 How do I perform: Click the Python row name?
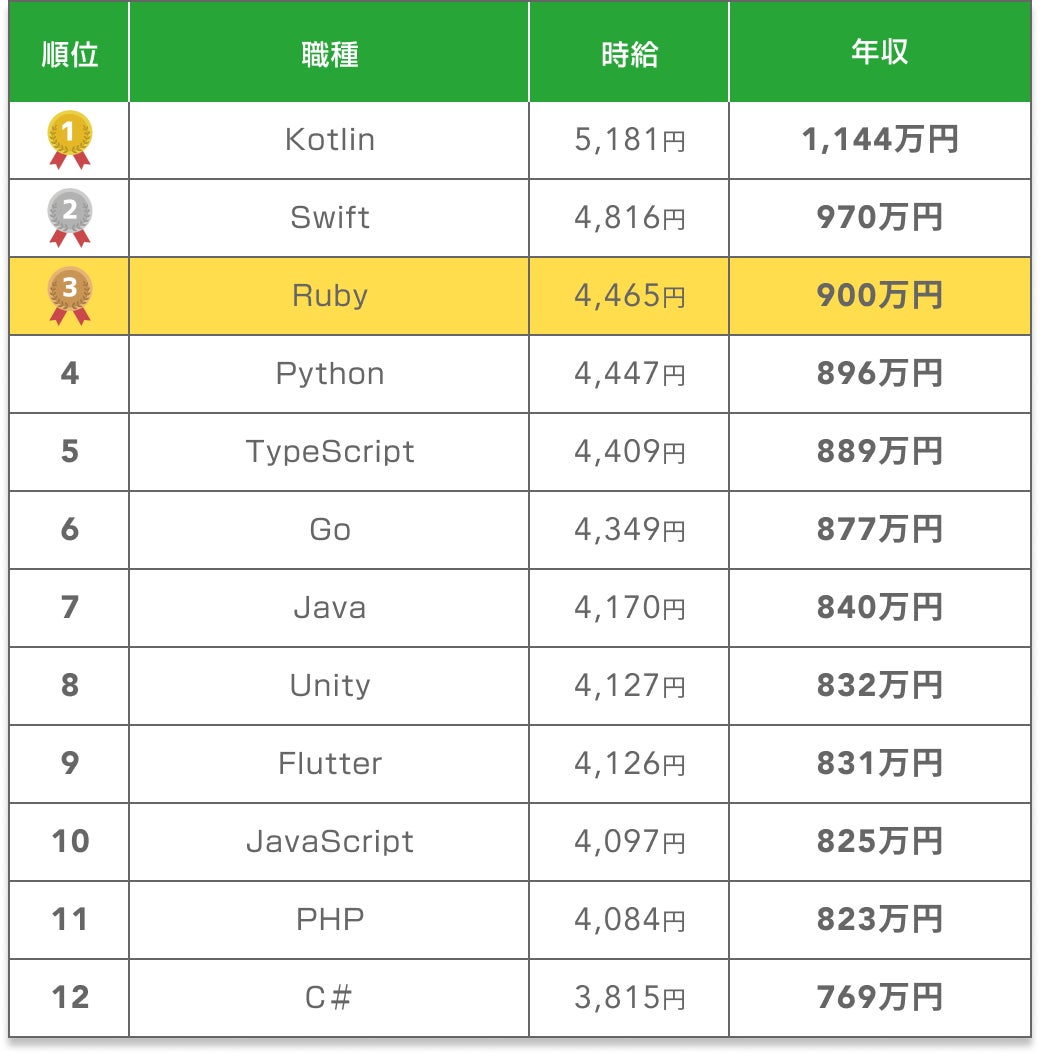click(x=329, y=373)
